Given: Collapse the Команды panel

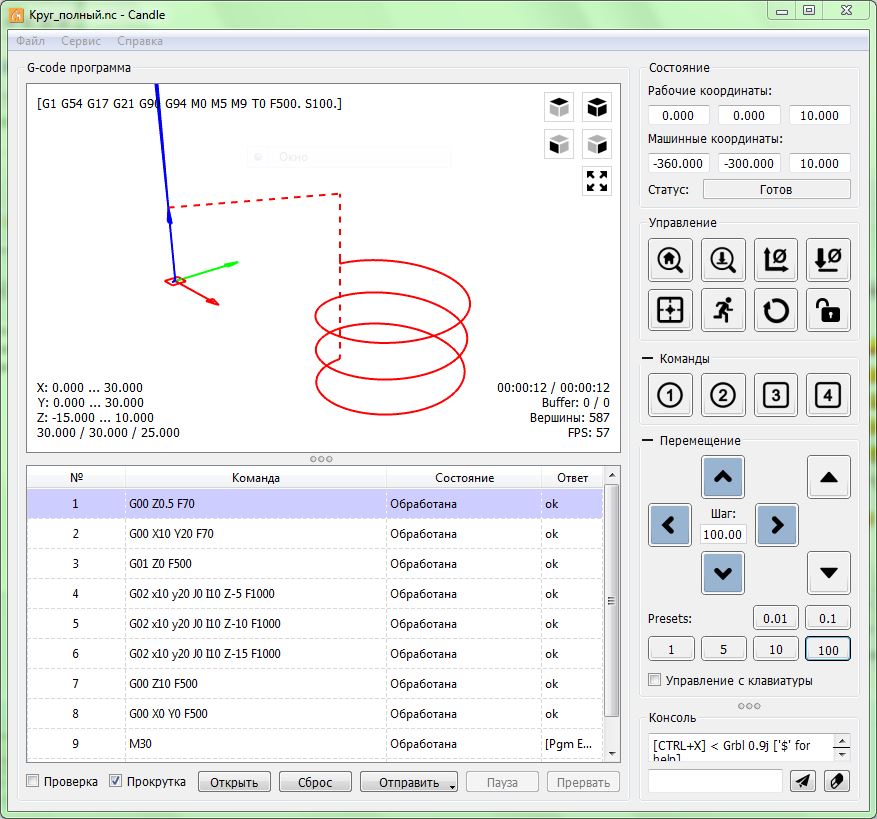Looking at the screenshot, I should (x=647, y=358).
